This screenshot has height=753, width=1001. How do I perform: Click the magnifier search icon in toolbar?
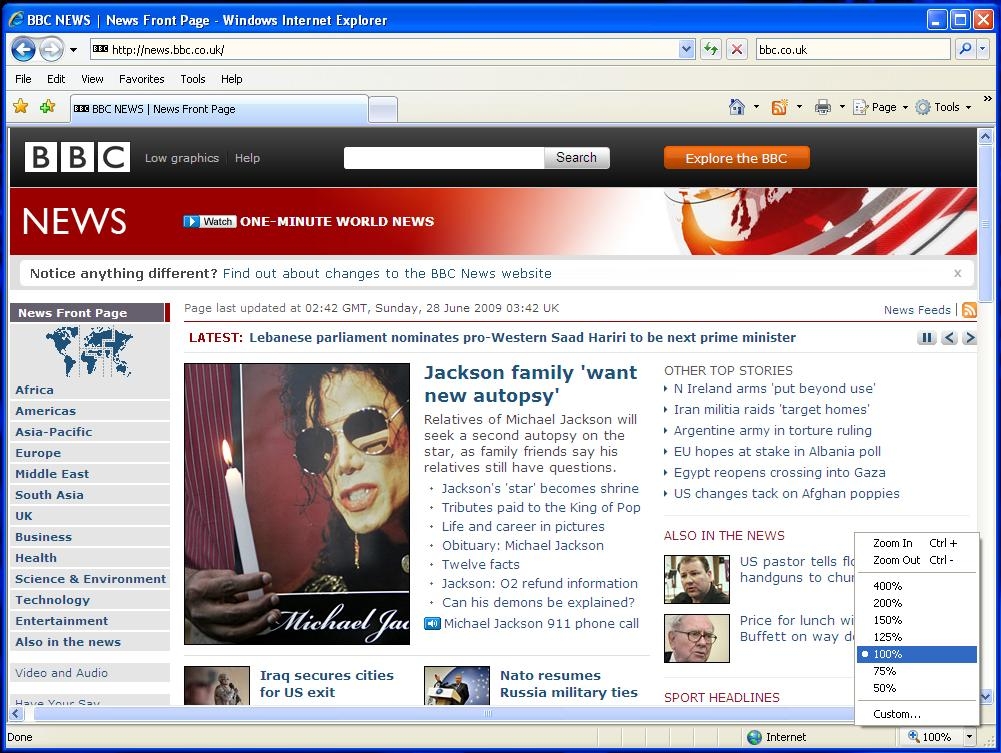[x=965, y=49]
